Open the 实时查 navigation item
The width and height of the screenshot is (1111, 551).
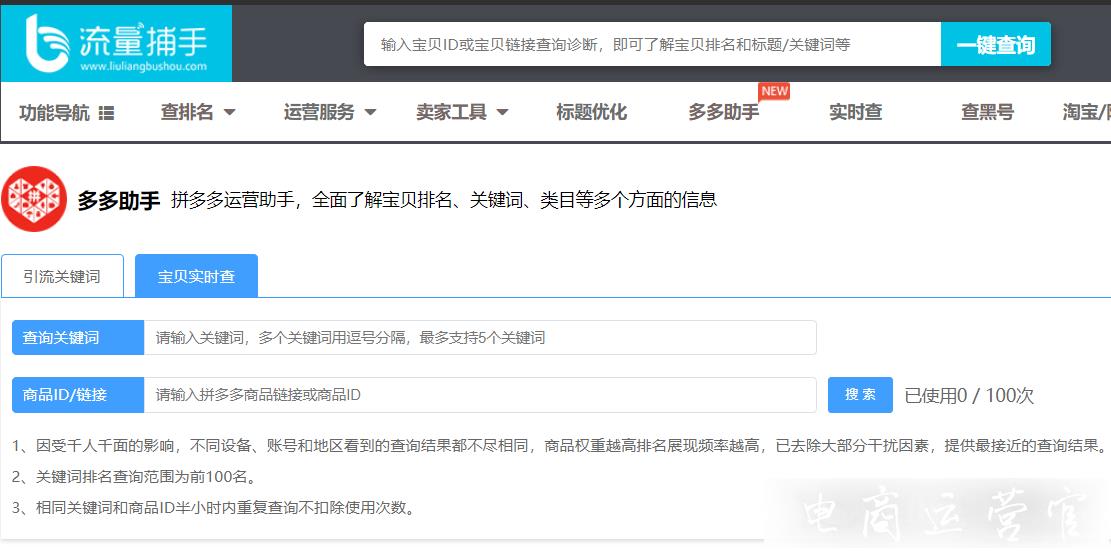(855, 112)
